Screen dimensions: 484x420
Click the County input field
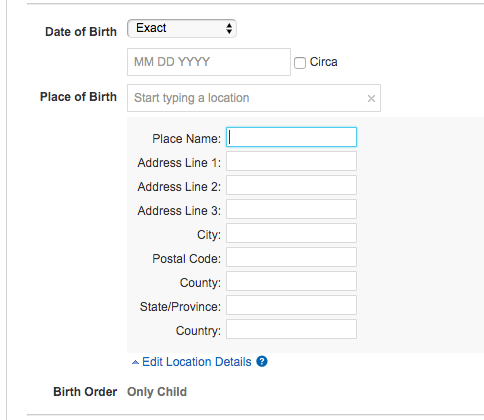pos(291,281)
